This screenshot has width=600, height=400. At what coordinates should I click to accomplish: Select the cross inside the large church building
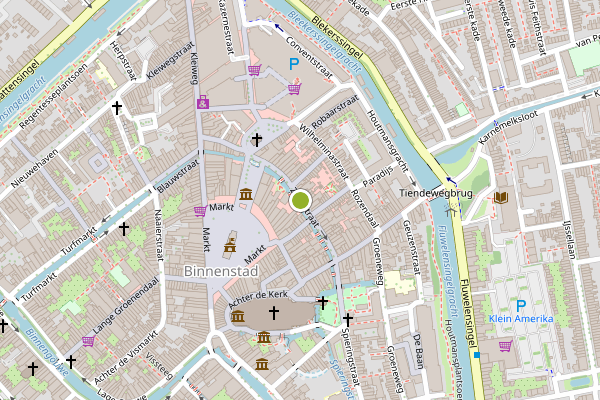(x=274, y=313)
